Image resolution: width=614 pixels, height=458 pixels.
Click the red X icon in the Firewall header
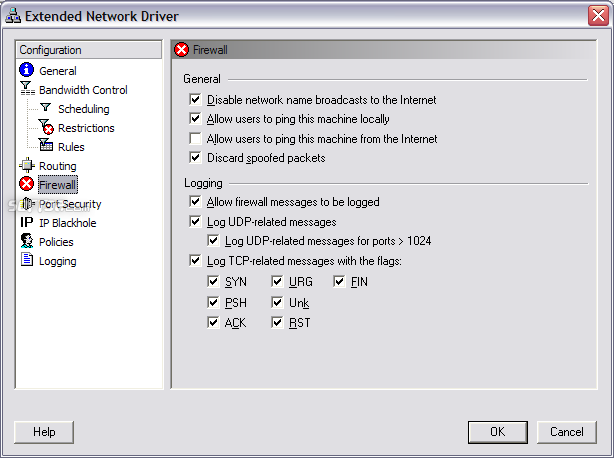click(181, 50)
